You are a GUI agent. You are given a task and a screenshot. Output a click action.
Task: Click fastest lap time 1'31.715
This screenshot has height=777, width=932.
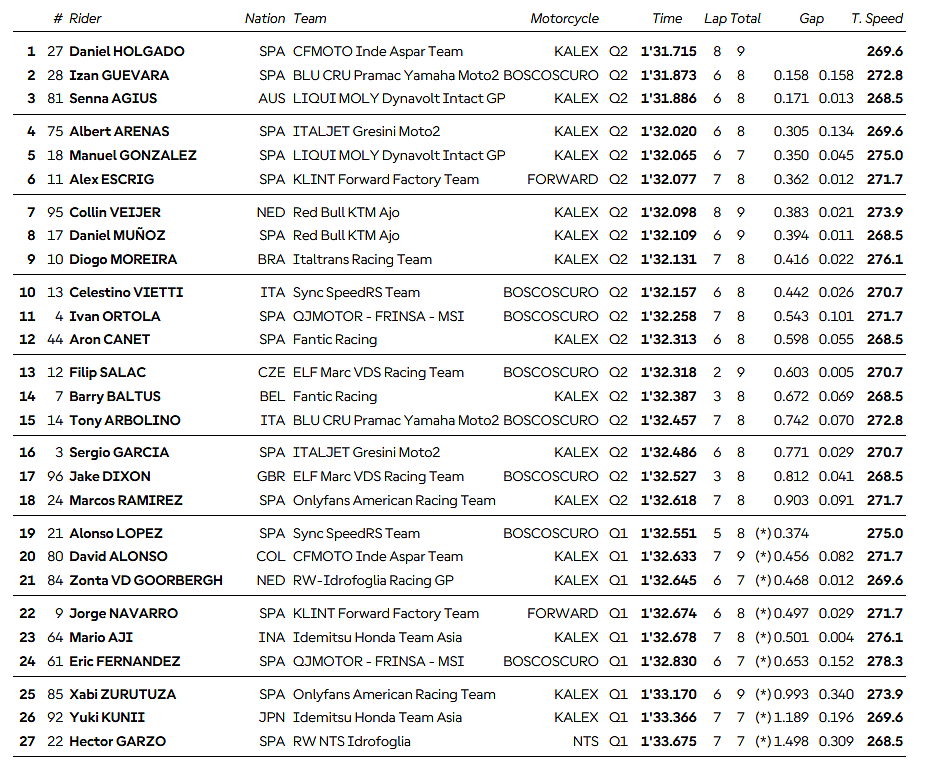(668, 51)
